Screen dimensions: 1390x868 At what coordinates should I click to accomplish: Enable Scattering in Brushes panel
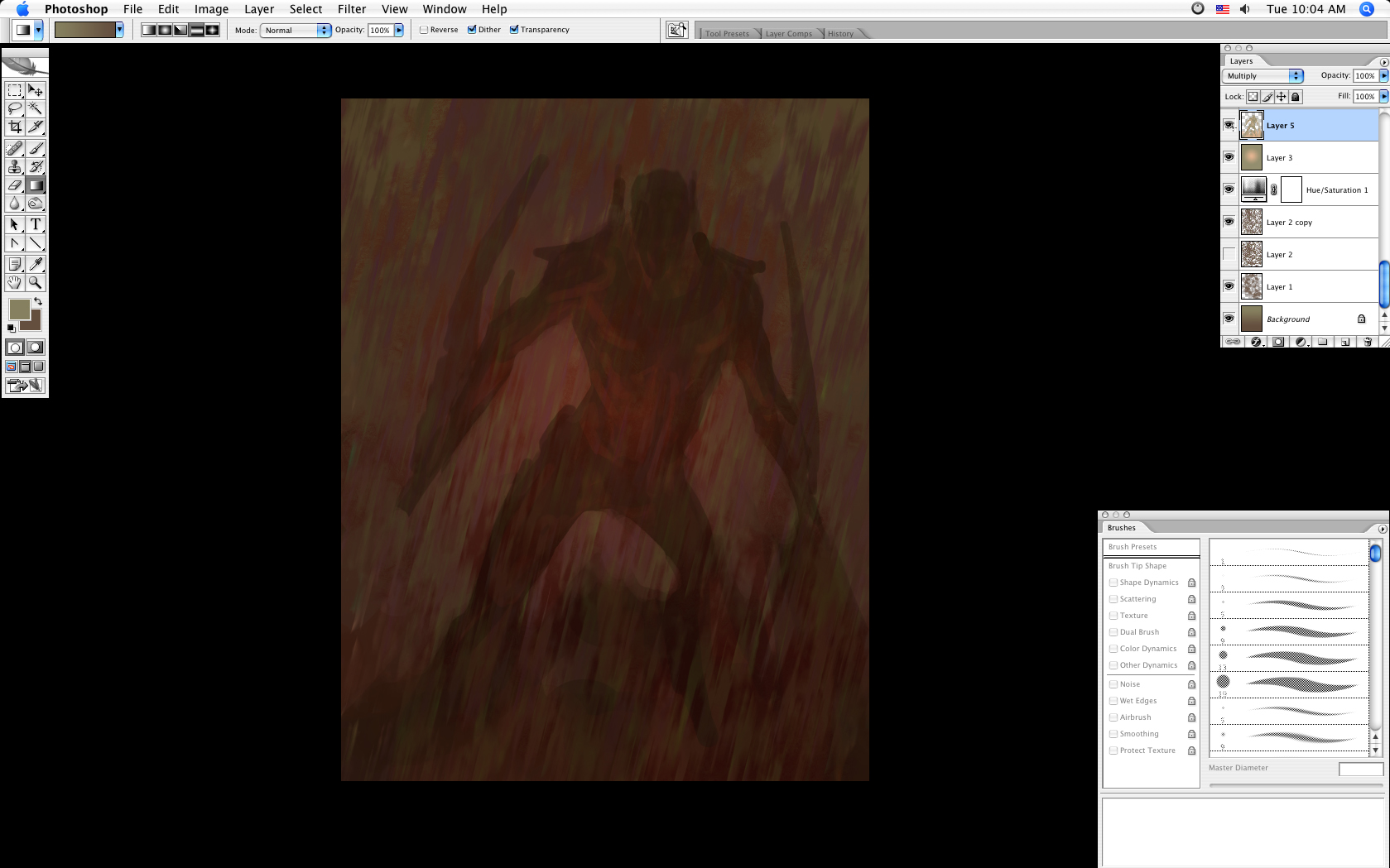[x=1113, y=599]
